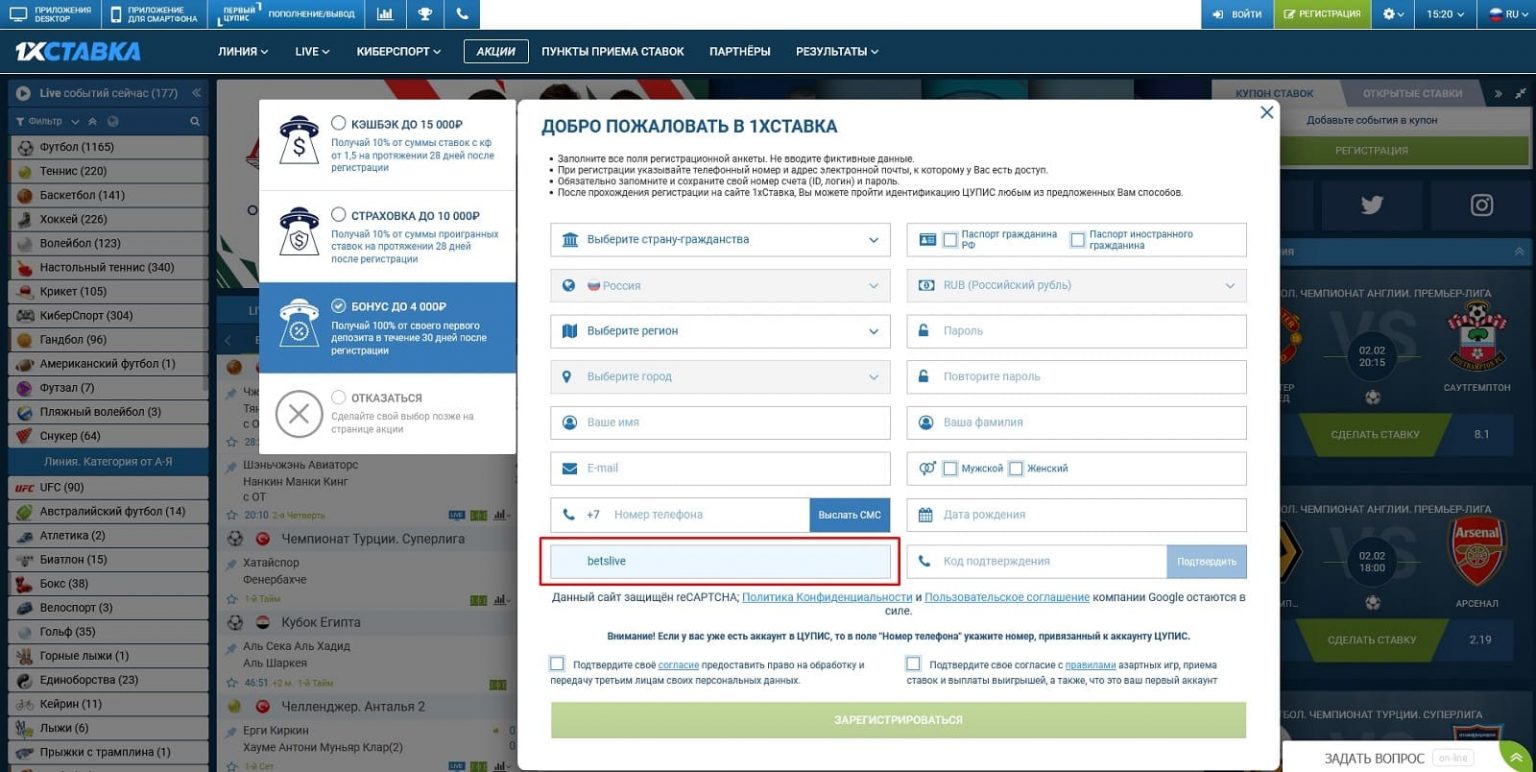Select the Отказаться bonus option
This screenshot has width=1536, height=772.
tap(387, 414)
